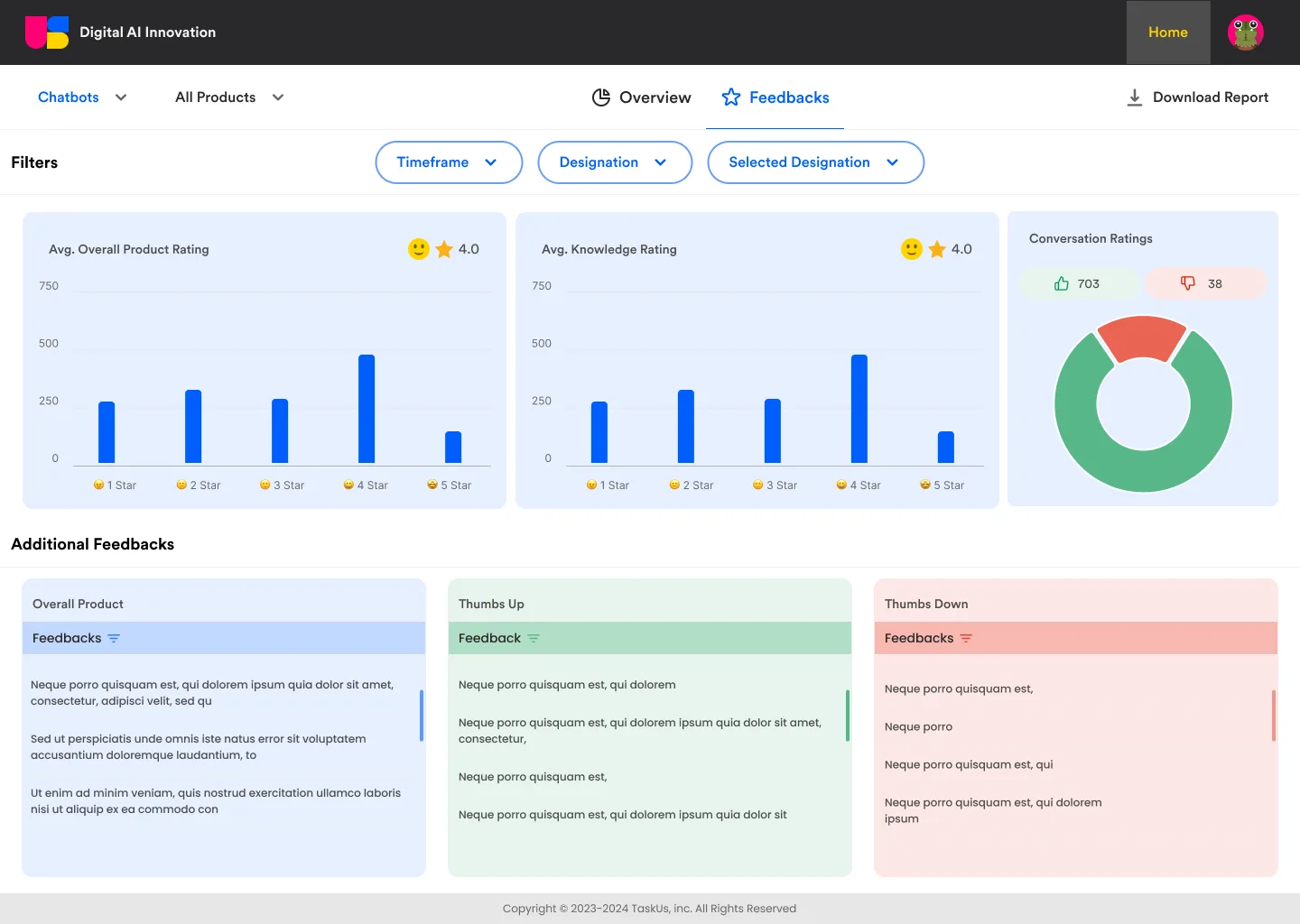This screenshot has height=924, width=1300.
Task: Open the Selected Designation filter dropdown
Action: point(815,162)
